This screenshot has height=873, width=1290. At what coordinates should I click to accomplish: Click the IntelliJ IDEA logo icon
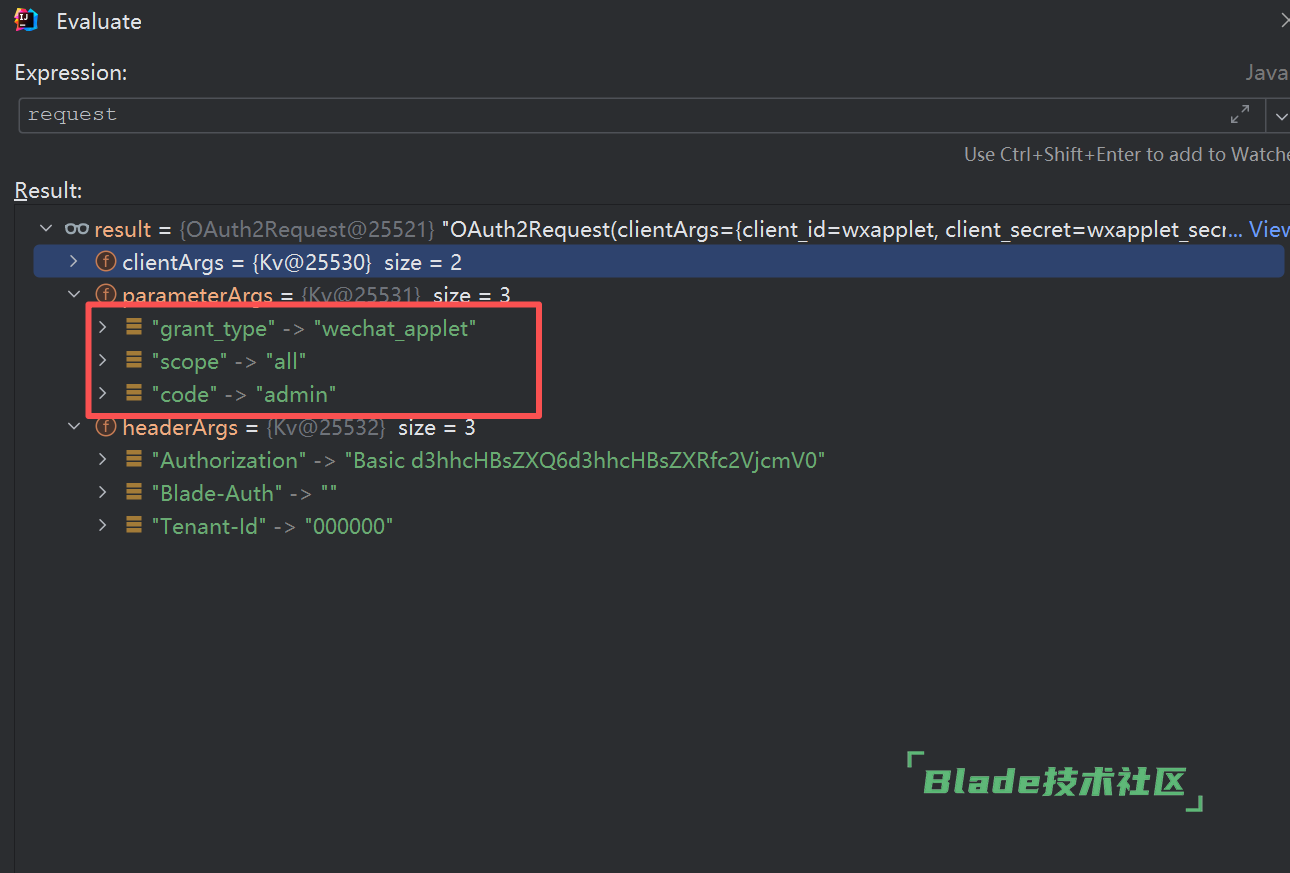[26, 20]
